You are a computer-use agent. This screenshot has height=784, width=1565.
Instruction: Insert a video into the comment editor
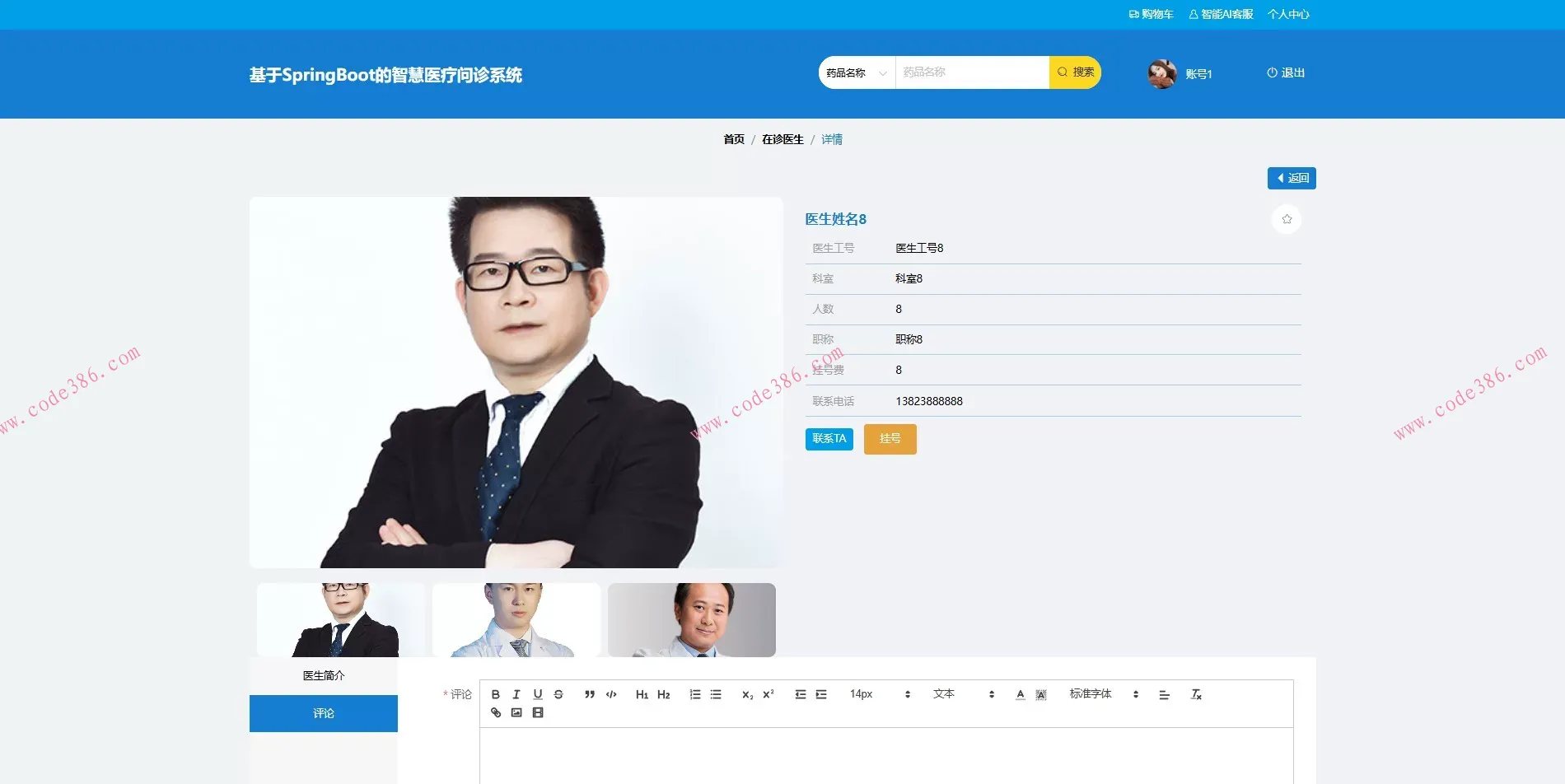538,712
